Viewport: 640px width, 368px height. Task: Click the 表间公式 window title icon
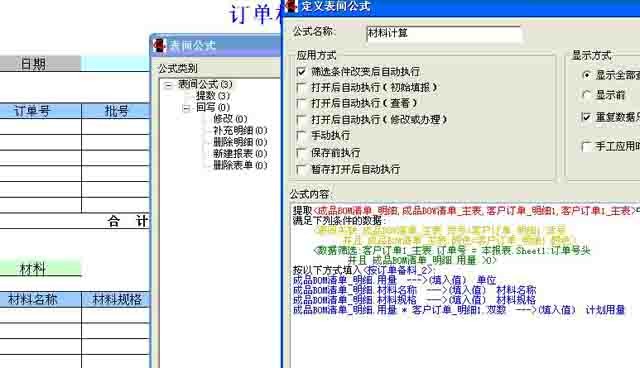(x=160, y=45)
